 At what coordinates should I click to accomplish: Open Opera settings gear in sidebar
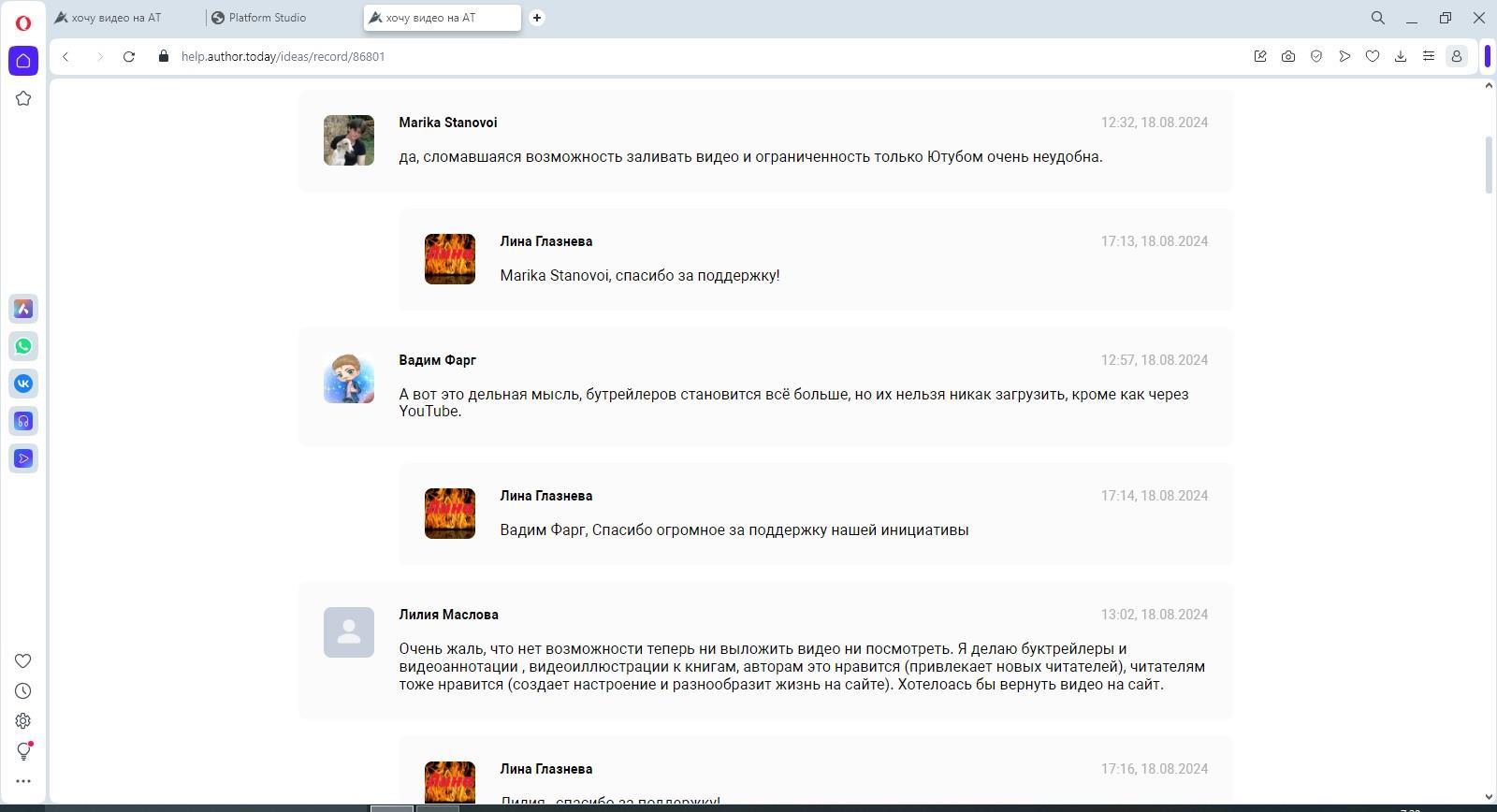point(23,721)
